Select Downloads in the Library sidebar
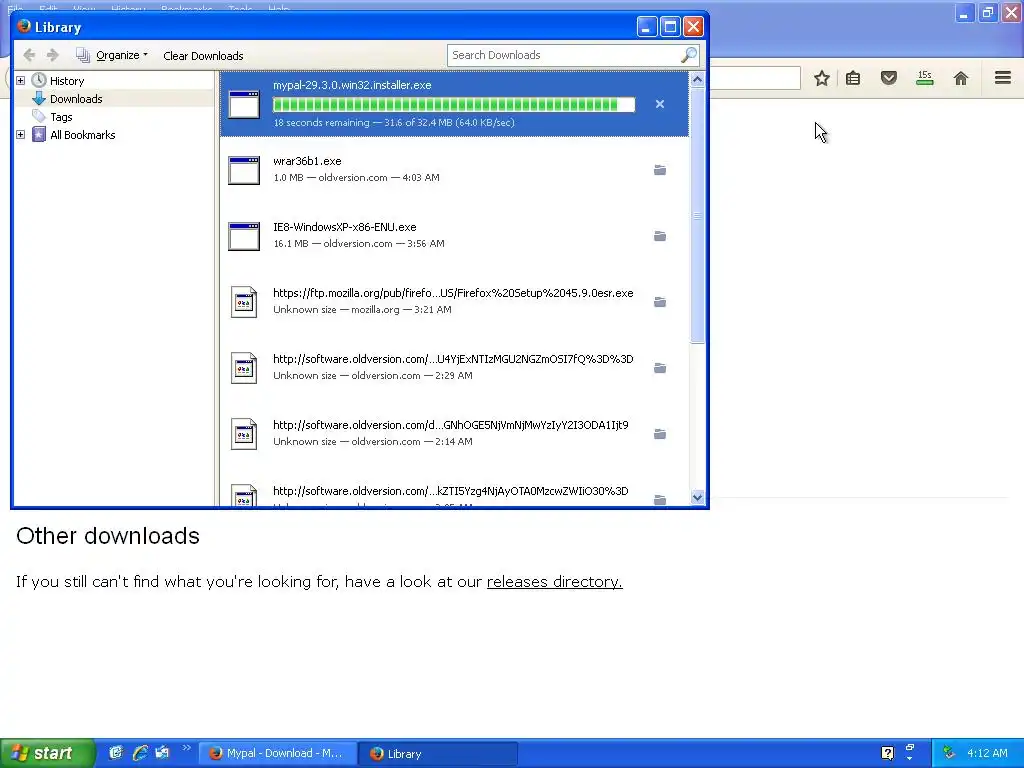The height and width of the screenshot is (768, 1024). pos(76,99)
